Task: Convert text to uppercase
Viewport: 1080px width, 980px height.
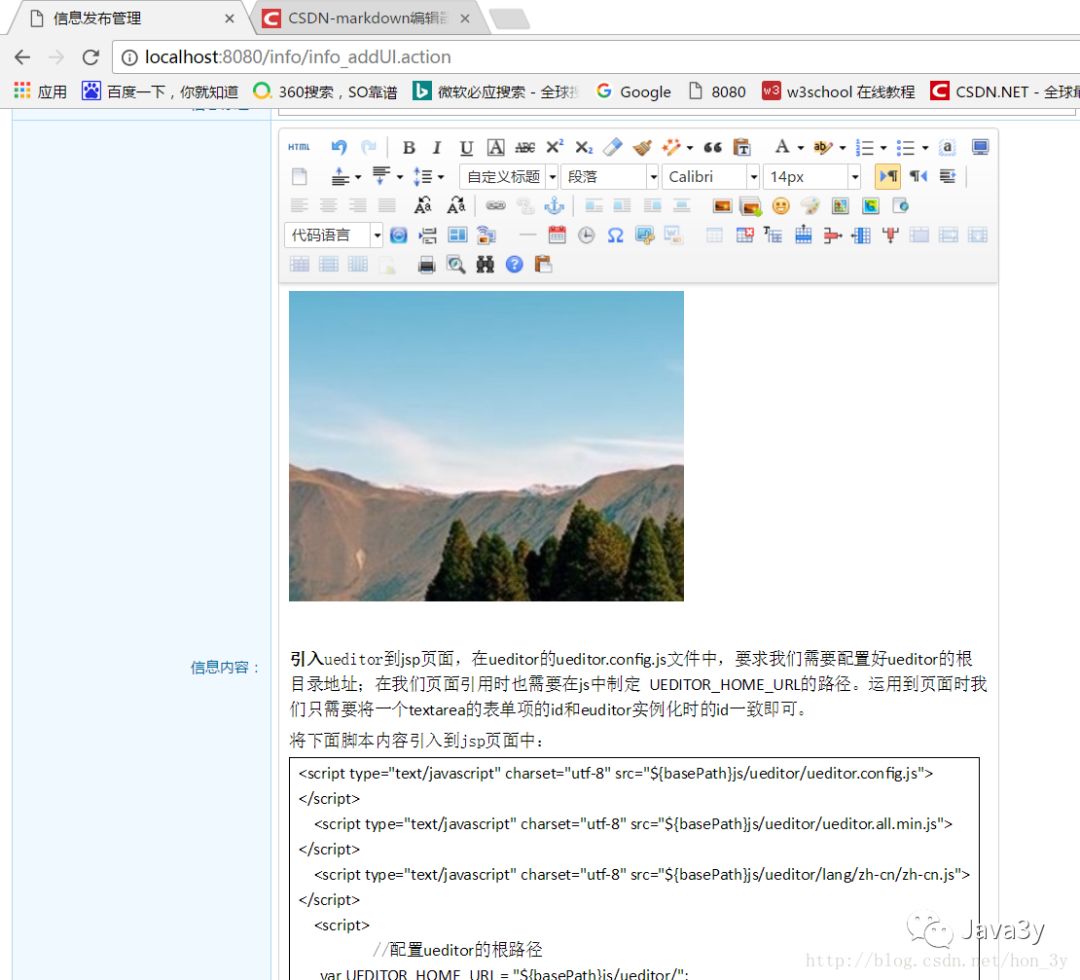Action: [423, 206]
